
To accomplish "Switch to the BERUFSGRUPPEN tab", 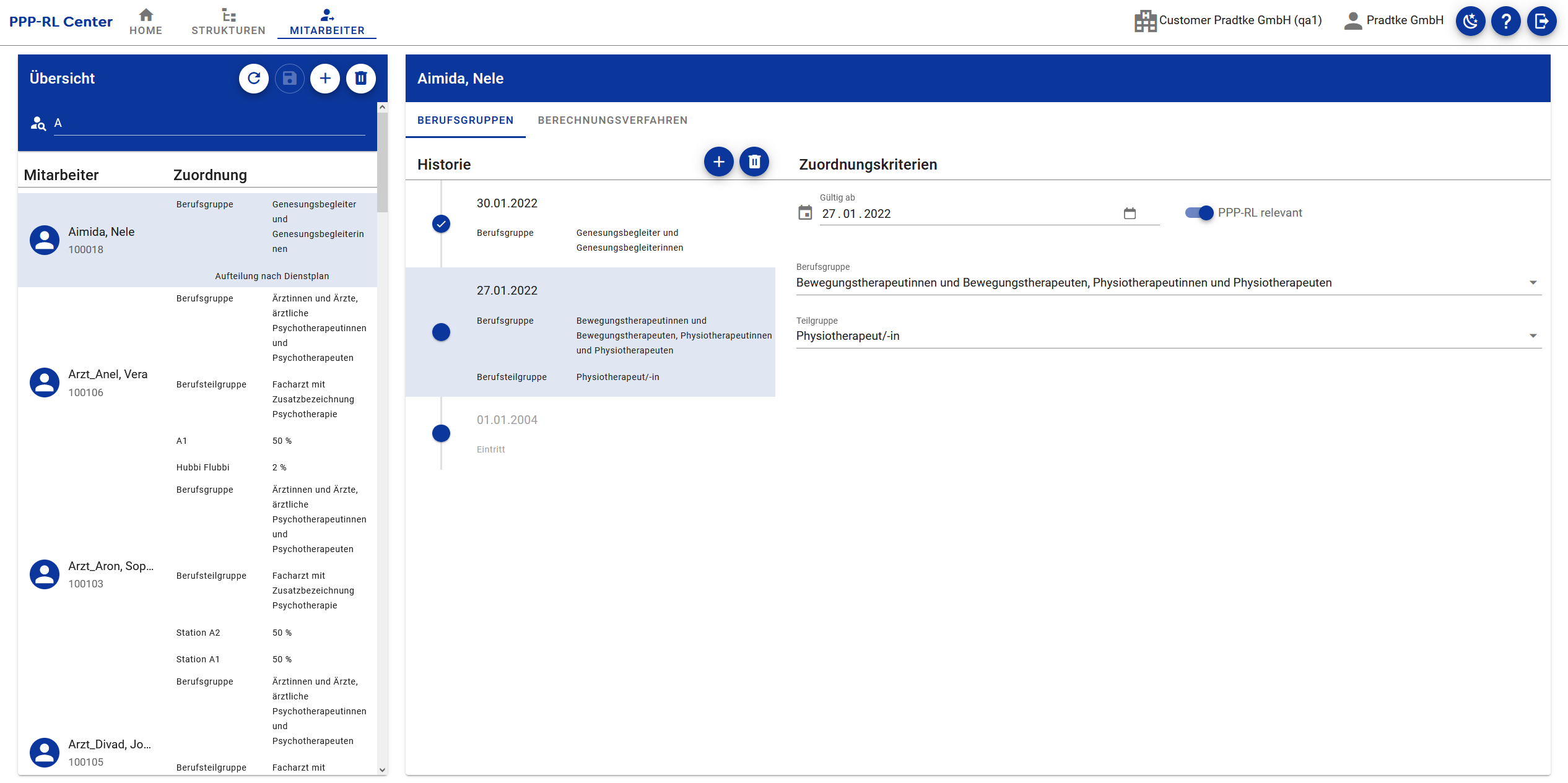I will coord(465,120).
